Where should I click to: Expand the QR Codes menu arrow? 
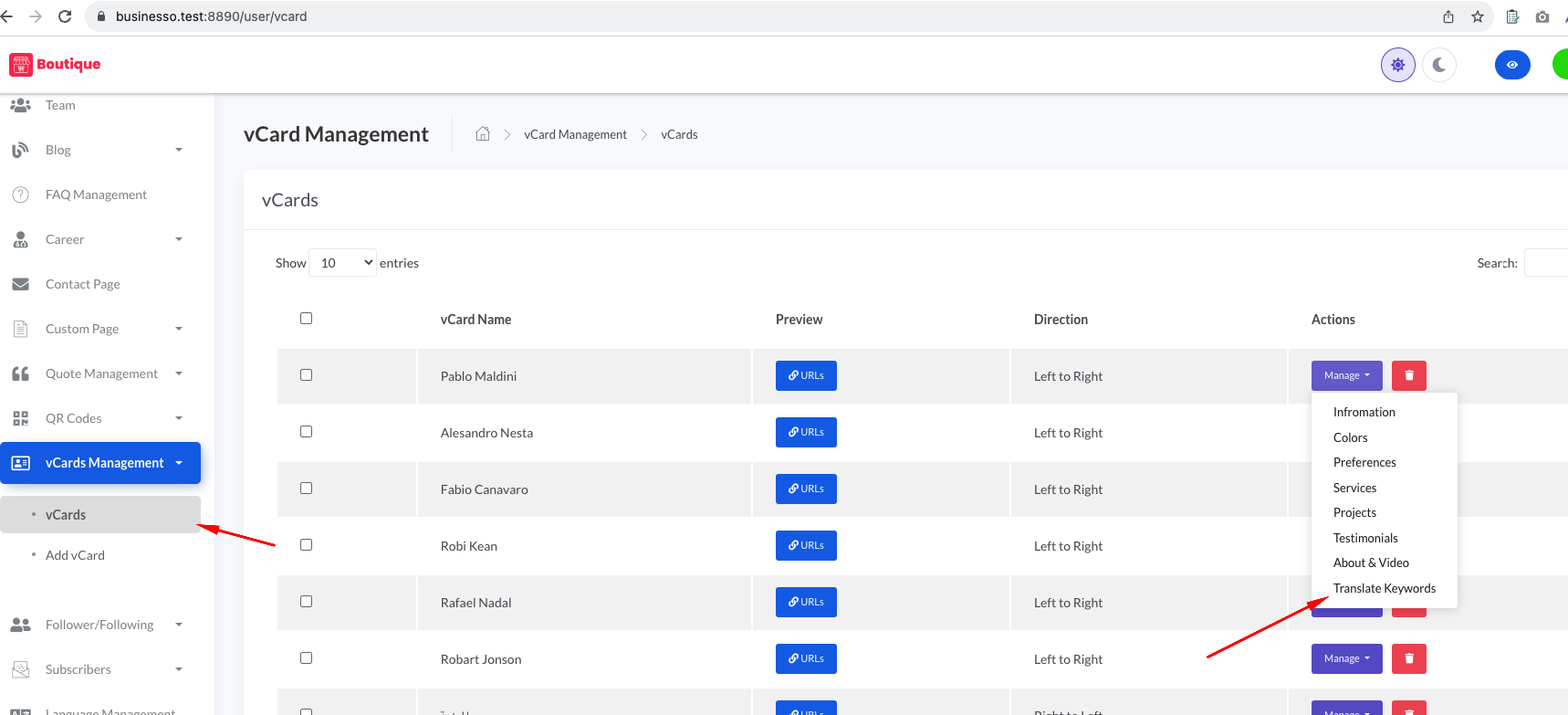[x=179, y=418]
